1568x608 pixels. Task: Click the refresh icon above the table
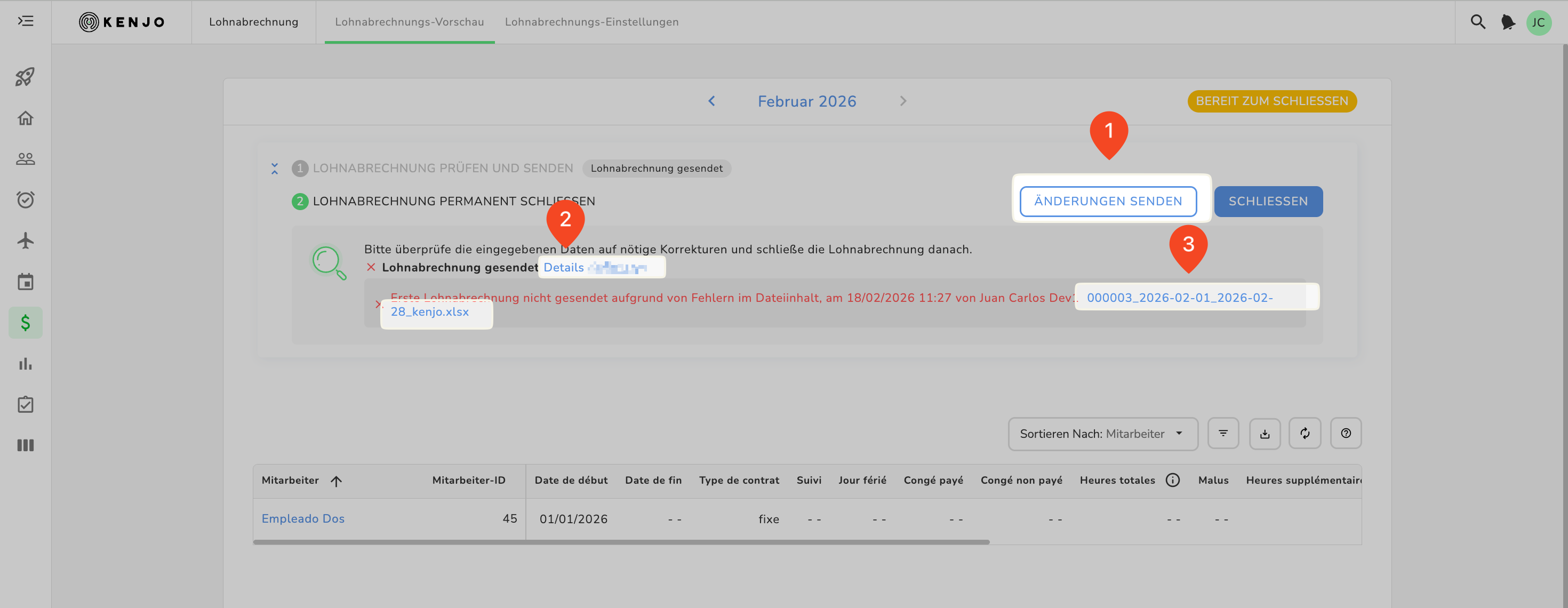coord(1305,433)
